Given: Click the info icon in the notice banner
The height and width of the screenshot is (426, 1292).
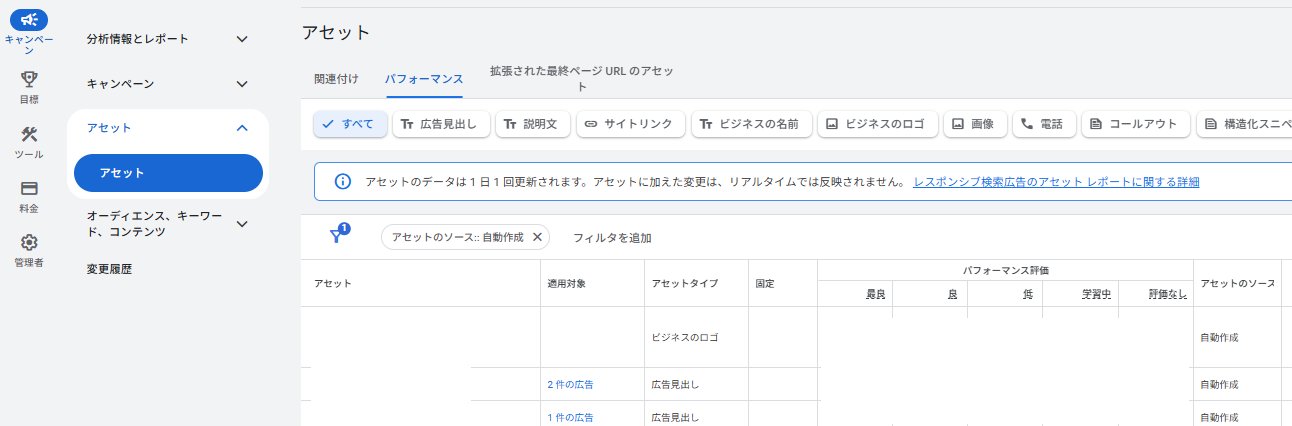Looking at the screenshot, I should pyautogui.click(x=342, y=182).
